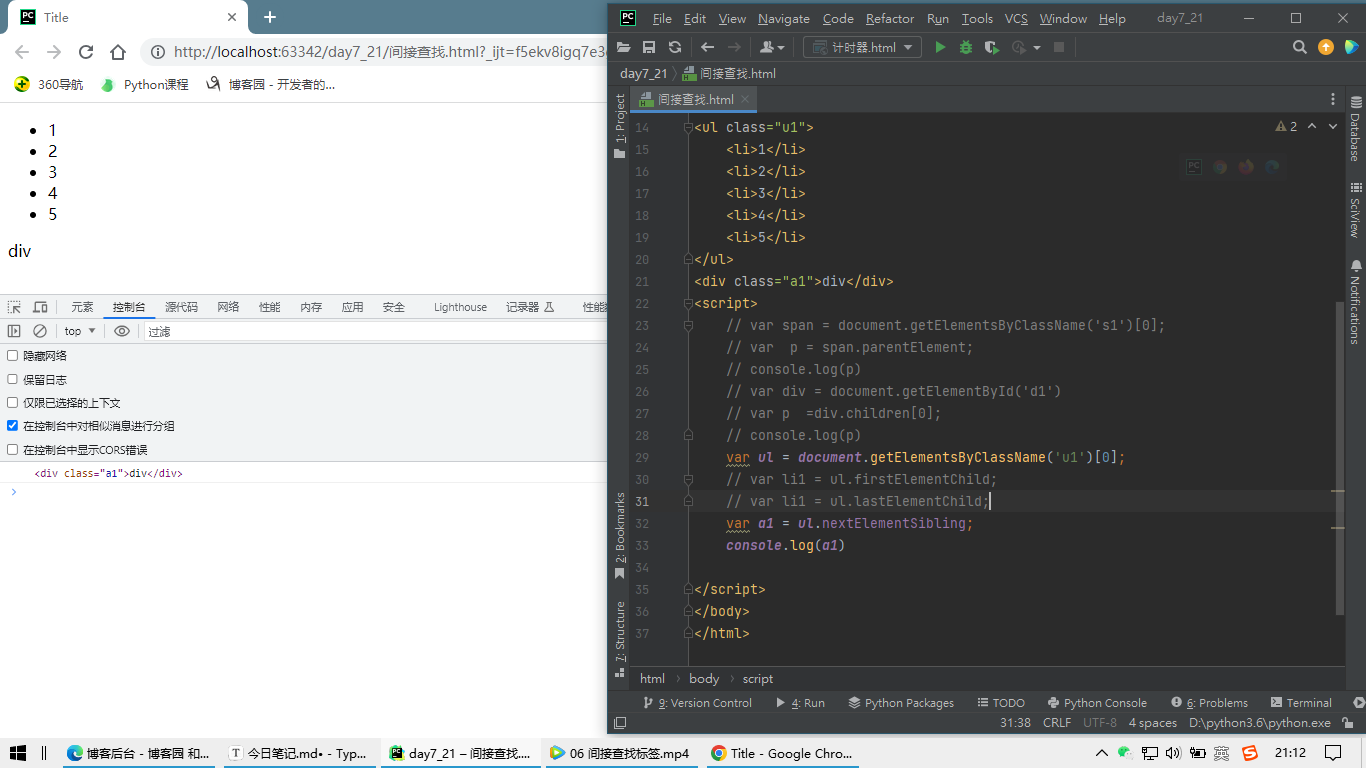Screen dimensions: 1366x768
Task: Show hidden system tray icons chevron
Action: [1102, 753]
